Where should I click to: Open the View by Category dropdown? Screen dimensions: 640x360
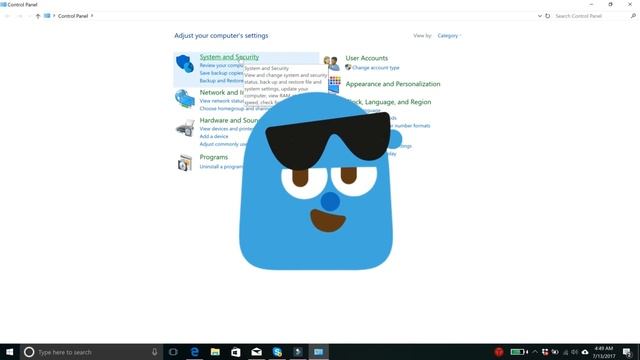[x=449, y=36]
